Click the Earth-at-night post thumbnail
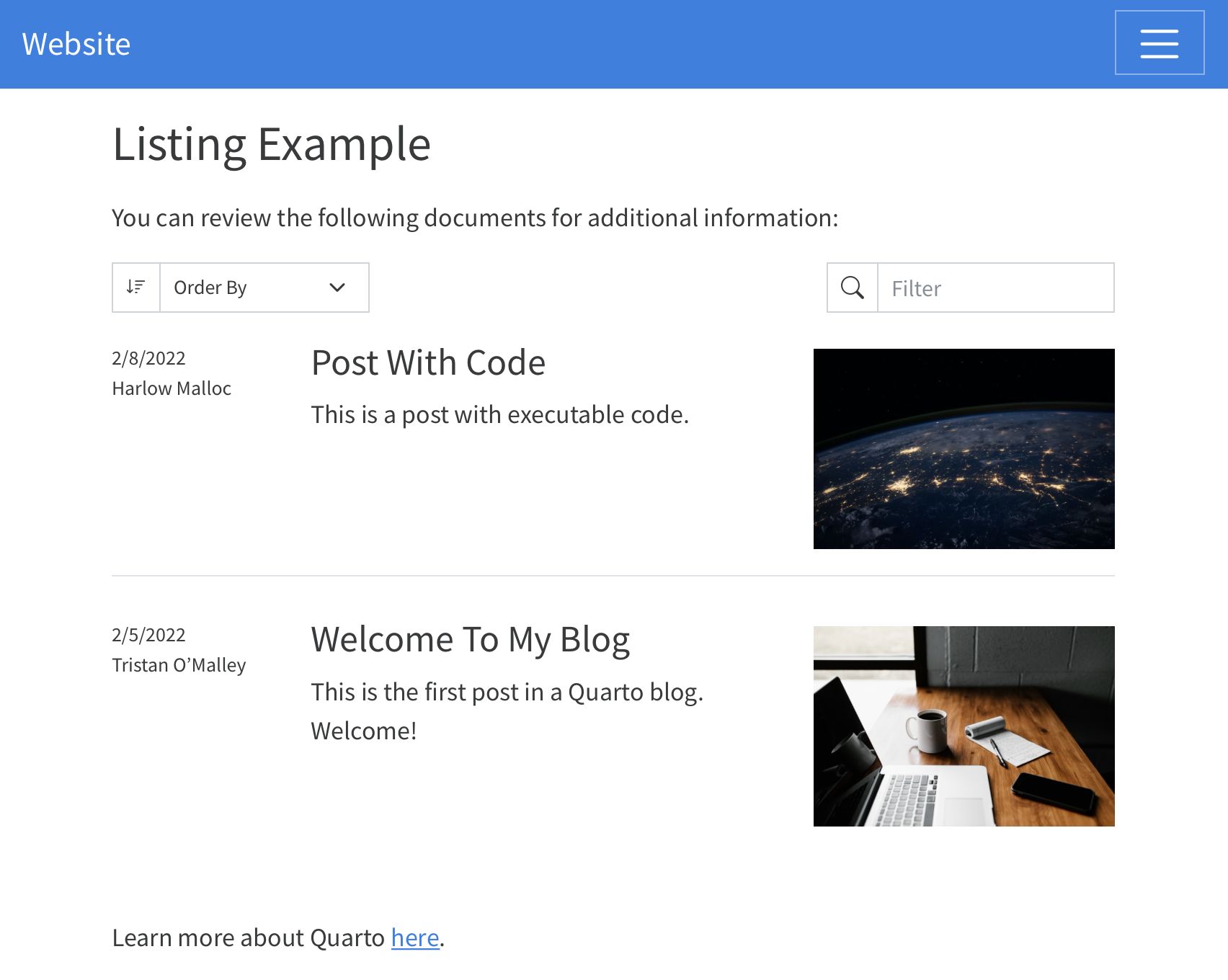 [x=964, y=449]
